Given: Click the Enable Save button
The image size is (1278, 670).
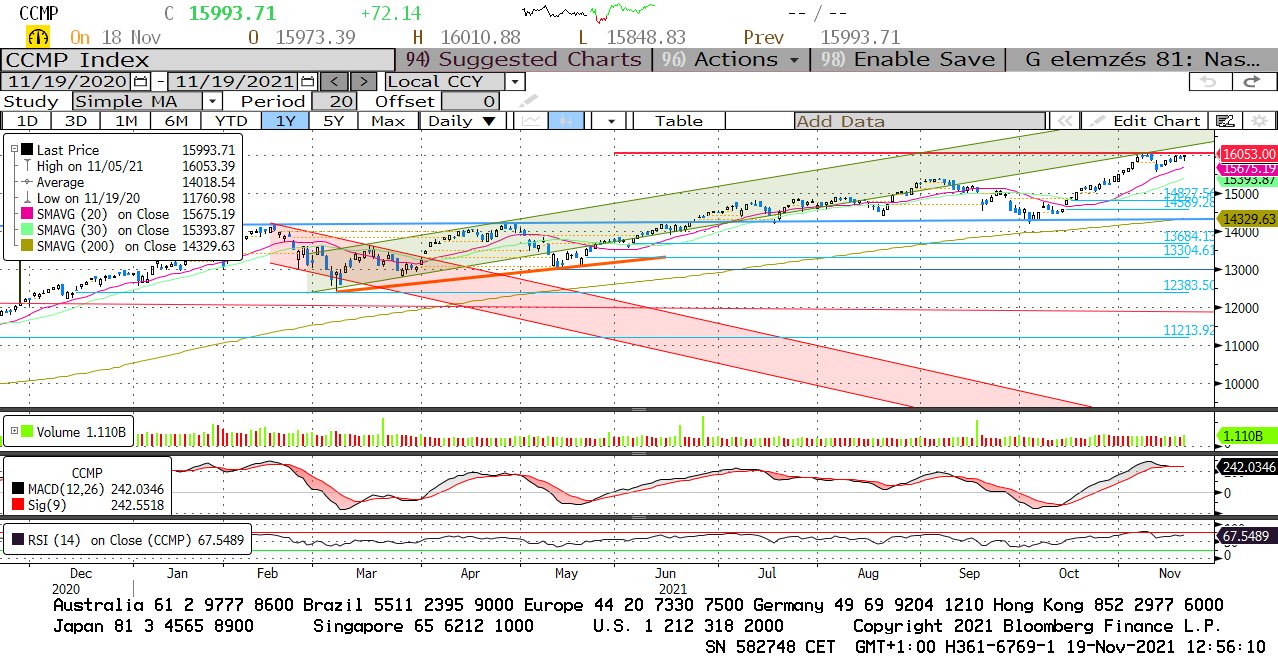Looking at the screenshot, I should coord(909,59).
